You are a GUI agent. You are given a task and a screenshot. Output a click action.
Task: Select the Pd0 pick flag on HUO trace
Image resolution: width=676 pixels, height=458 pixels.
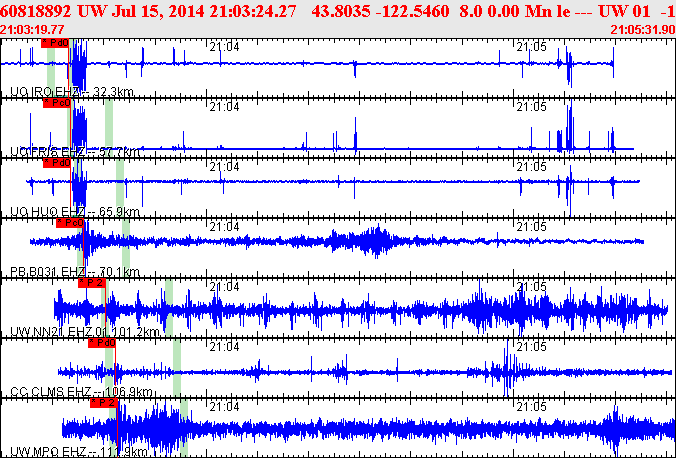coord(56,163)
